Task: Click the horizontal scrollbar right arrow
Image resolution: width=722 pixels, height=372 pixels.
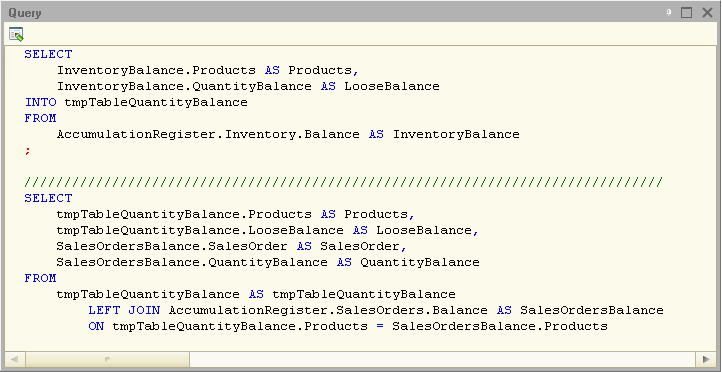Action: (706, 359)
